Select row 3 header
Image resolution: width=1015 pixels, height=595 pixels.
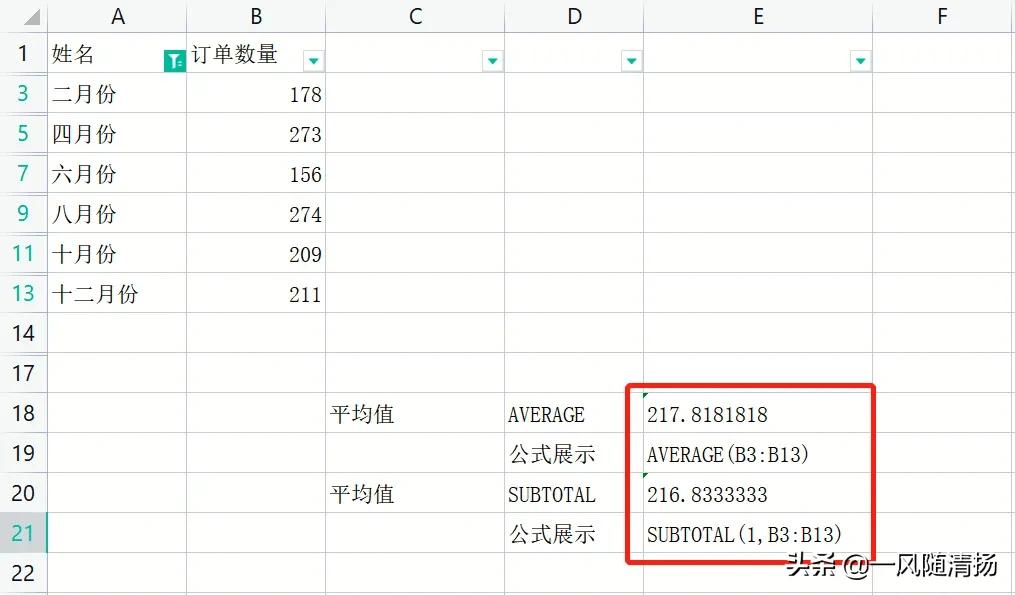pyautogui.click(x=23, y=94)
